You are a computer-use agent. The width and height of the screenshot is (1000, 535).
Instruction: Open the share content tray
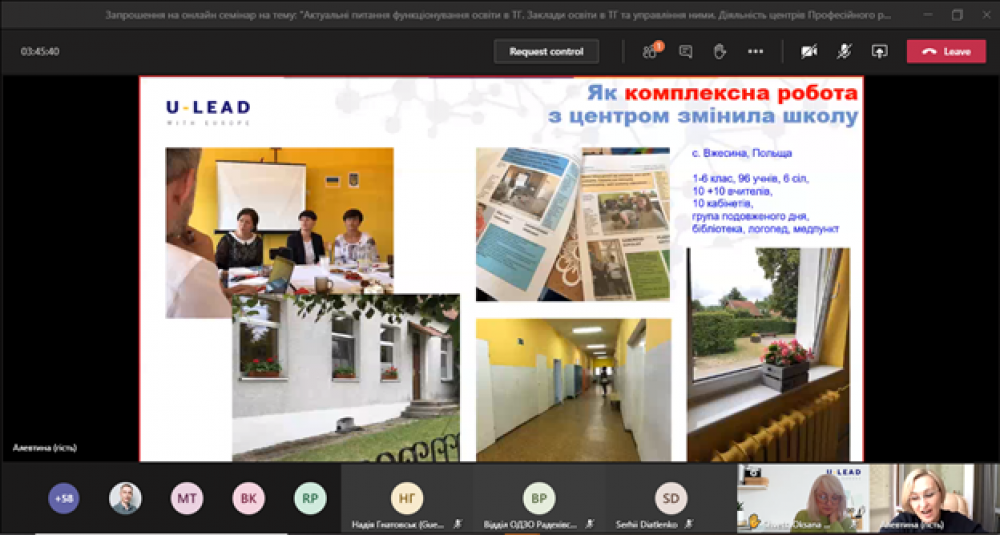(879, 51)
